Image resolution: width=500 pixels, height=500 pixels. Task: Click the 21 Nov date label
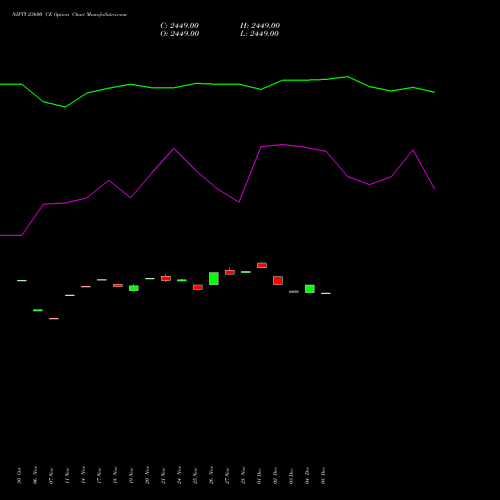(163, 476)
